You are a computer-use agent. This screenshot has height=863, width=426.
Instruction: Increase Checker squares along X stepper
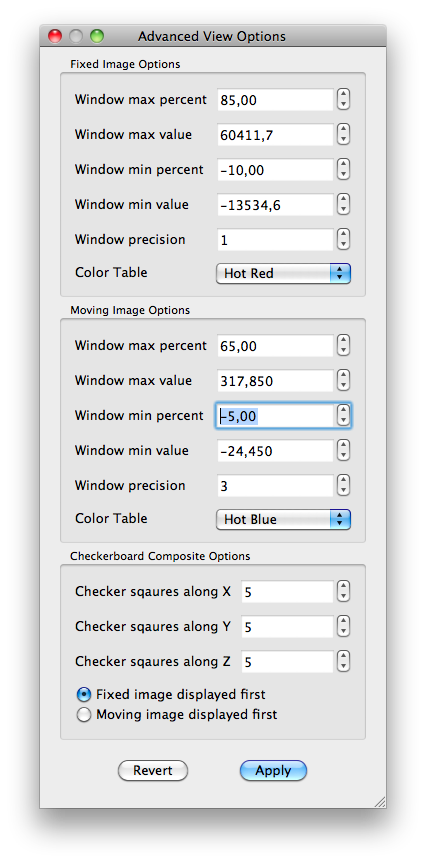[x=343, y=587]
